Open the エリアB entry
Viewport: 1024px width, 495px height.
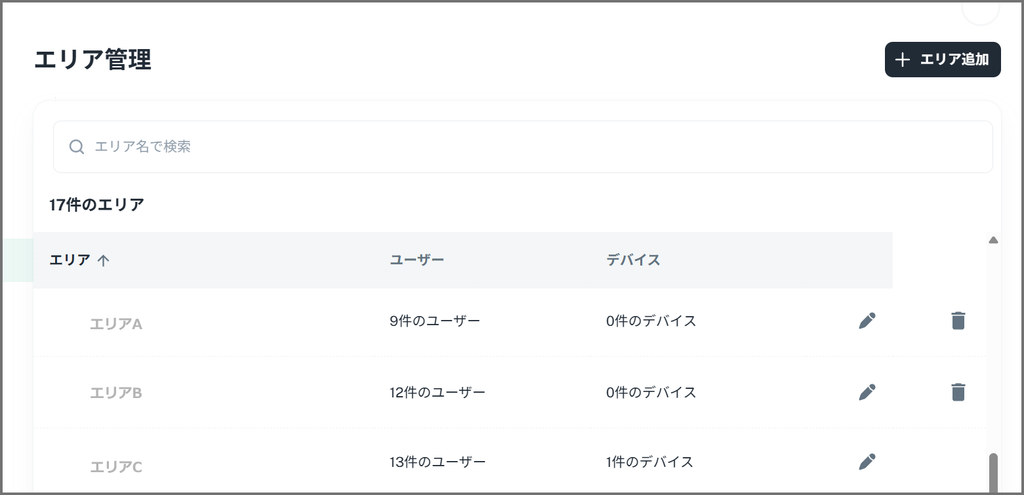pyautogui.click(x=116, y=393)
